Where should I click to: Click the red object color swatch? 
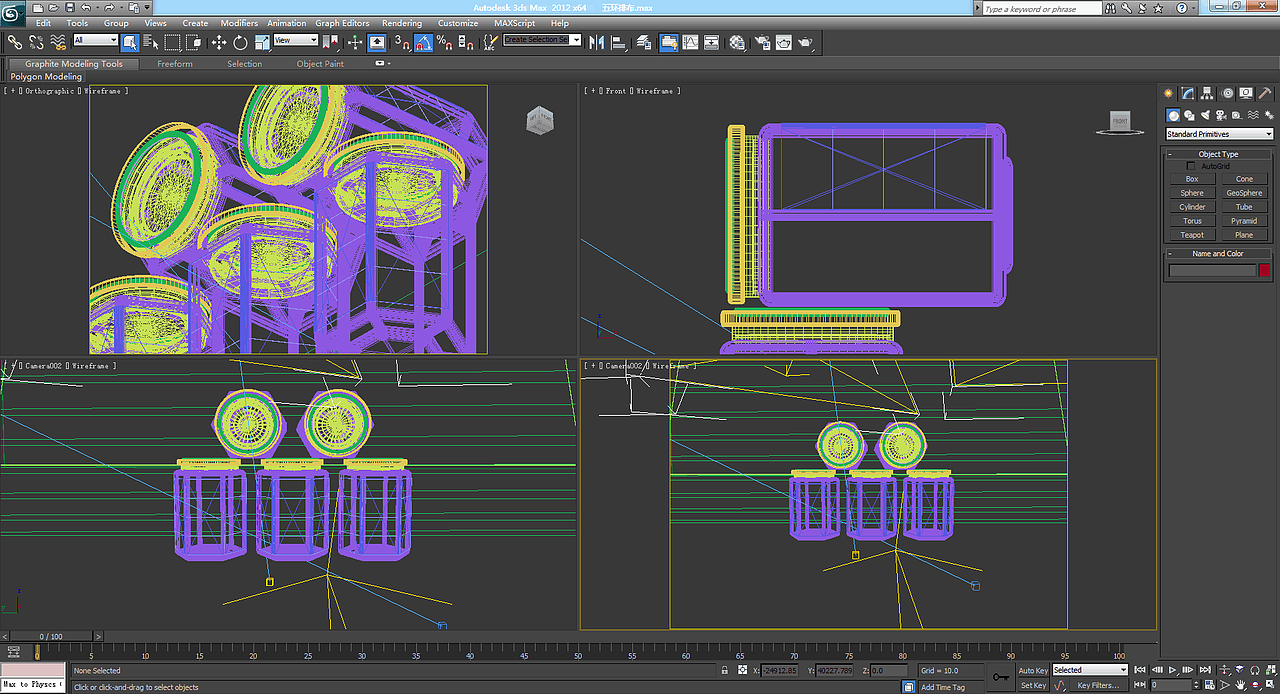point(1264,270)
